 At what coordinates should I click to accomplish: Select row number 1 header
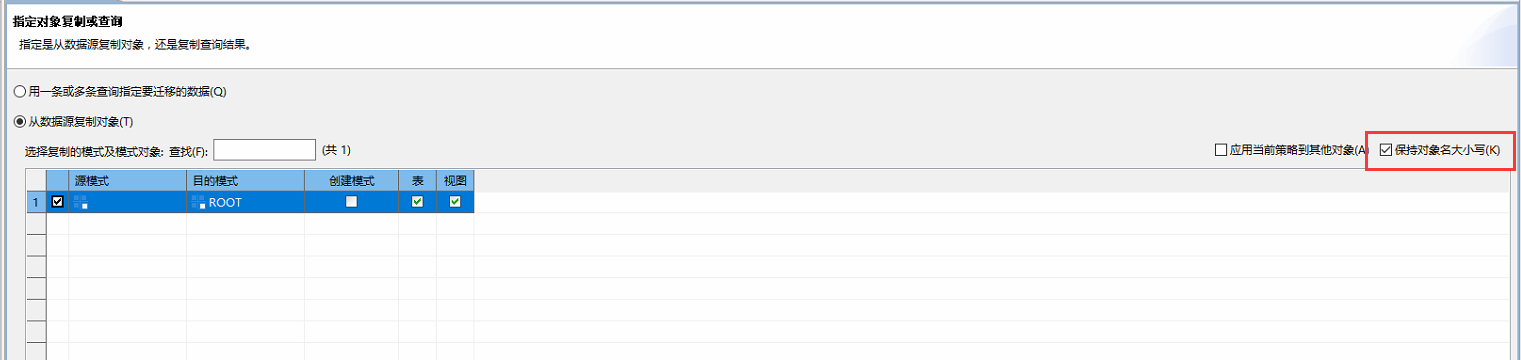click(x=36, y=202)
